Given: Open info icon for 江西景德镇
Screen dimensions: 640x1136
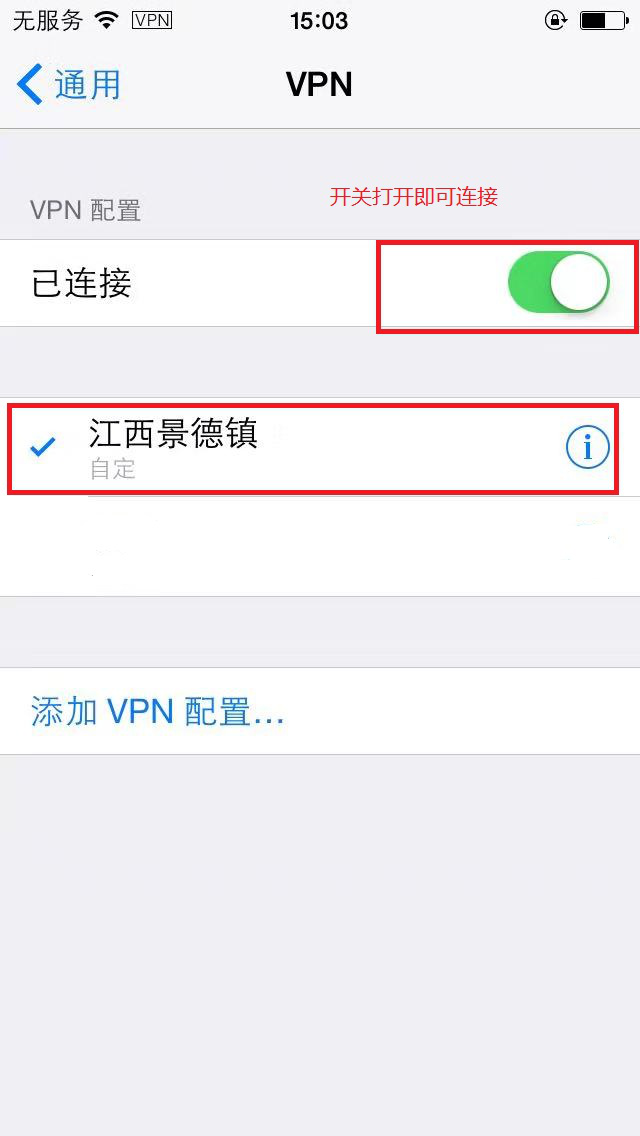Looking at the screenshot, I should 587,449.
